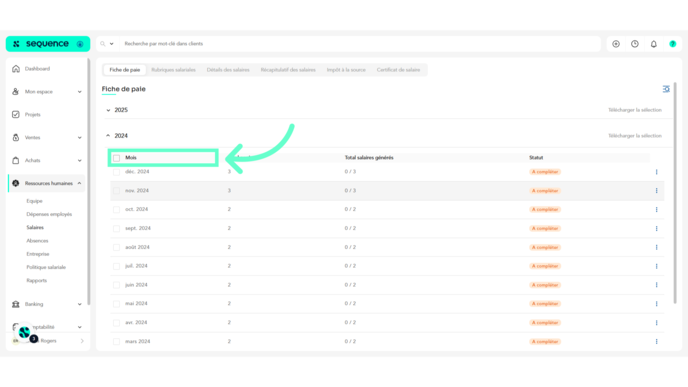Viewport: 688px width, 387px height.
Task: Open row menu for juil. 2024
Action: coord(656,266)
